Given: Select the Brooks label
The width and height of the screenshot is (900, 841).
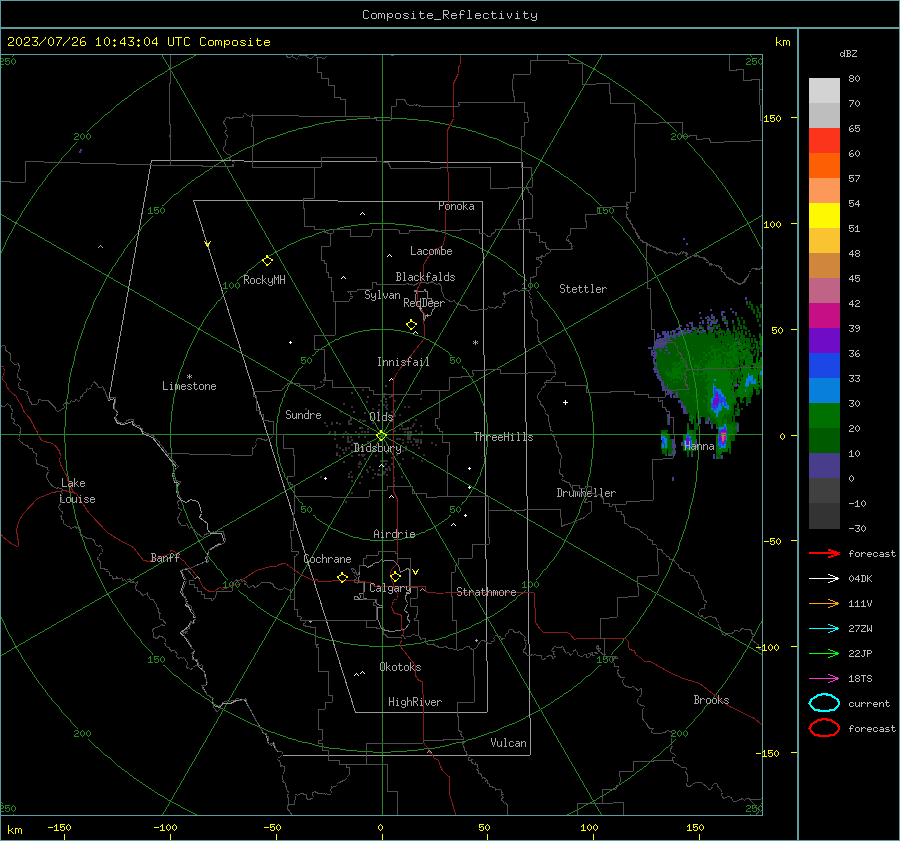Looking at the screenshot, I should (711, 700).
